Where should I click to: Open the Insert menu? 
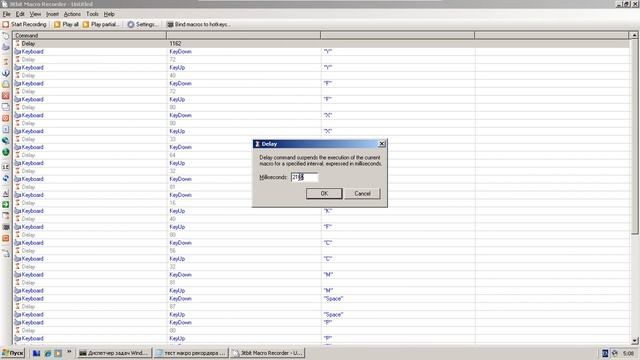click(x=52, y=14)
